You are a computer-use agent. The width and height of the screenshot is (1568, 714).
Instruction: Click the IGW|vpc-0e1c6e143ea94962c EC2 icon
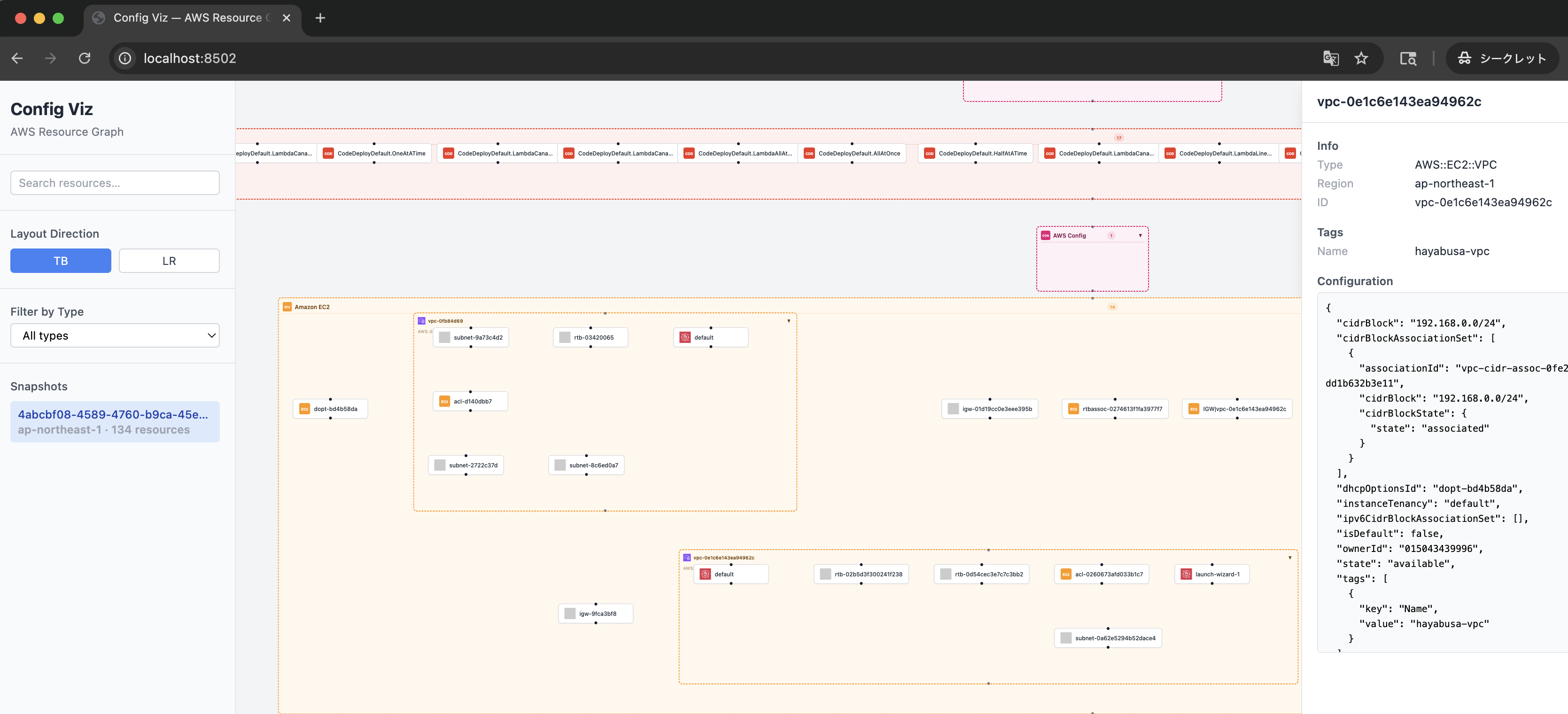coord(1194,409)
